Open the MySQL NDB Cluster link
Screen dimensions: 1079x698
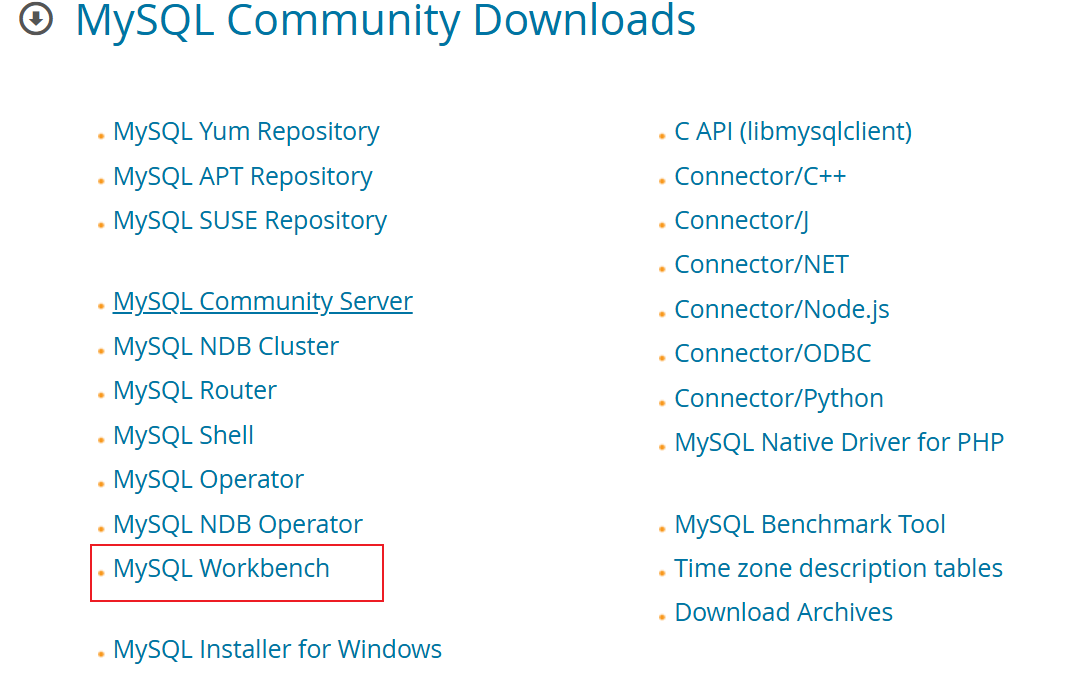click(x=226, y=346)
